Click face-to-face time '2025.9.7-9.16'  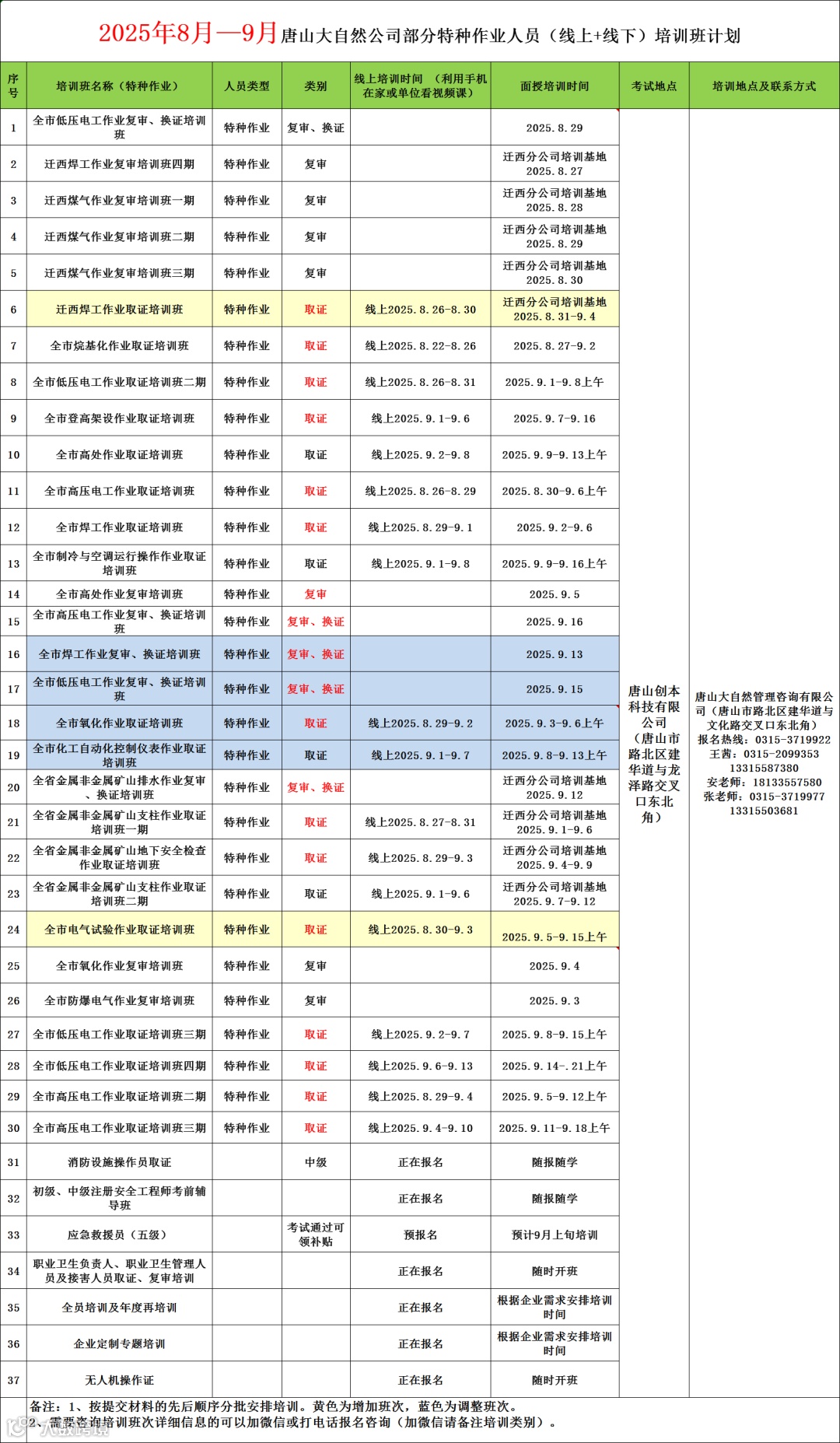[x=555, y=419]
